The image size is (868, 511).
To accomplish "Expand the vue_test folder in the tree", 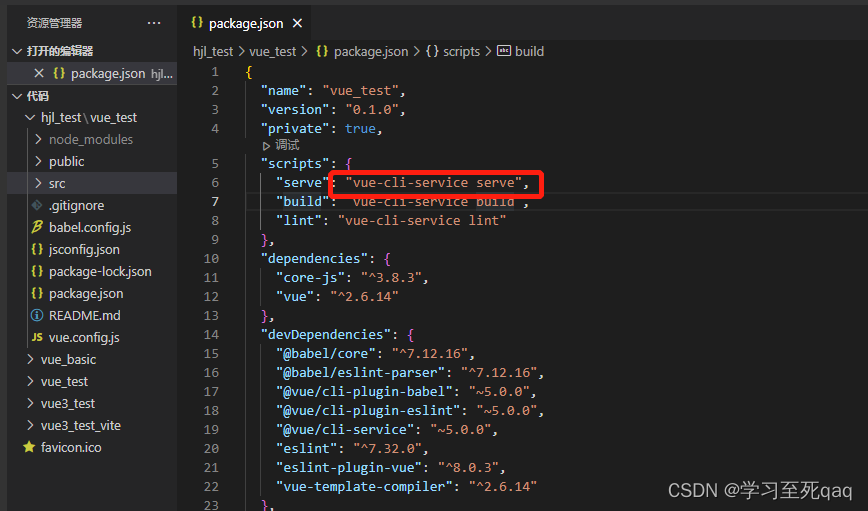I will tap(30, 381).
